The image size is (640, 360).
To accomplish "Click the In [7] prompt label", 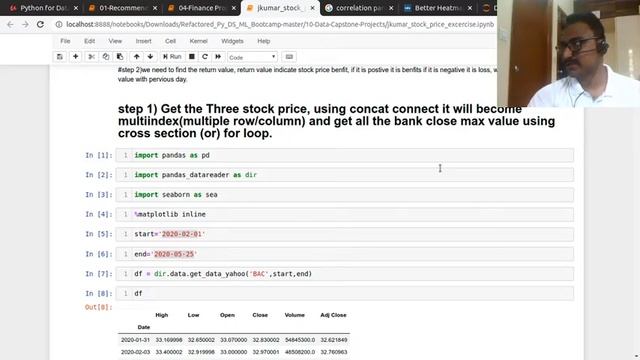I will [x=98, y=274].
